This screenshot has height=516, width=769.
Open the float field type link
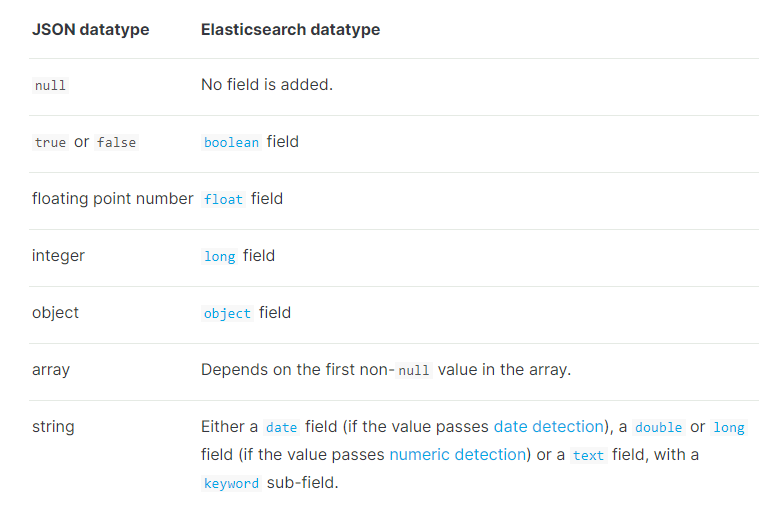pos(223,199)
